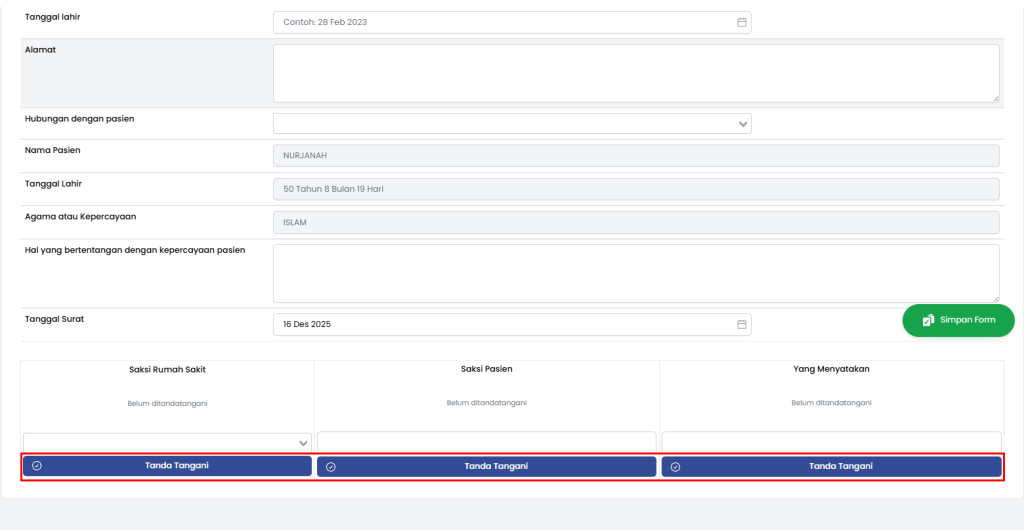Open calendar picker for Tanggal lahir
The height and width of the screenshot is (530, 1024).
(x=742, y=22)
